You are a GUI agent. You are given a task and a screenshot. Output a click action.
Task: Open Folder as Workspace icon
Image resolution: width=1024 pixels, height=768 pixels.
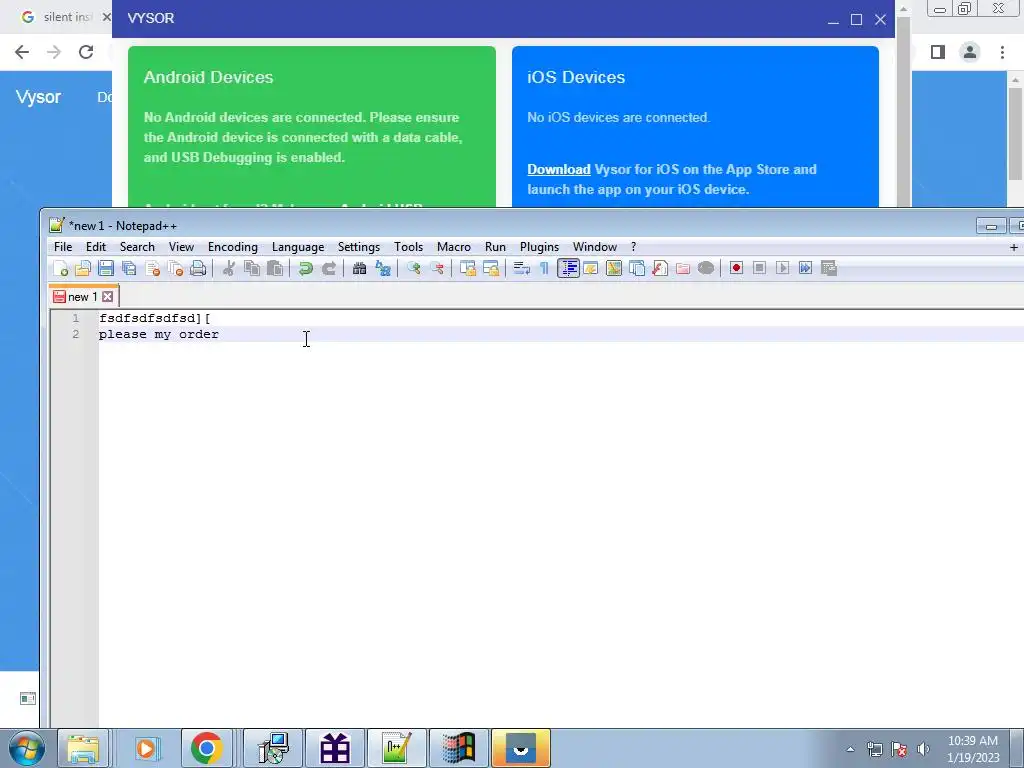click(683, 268)
